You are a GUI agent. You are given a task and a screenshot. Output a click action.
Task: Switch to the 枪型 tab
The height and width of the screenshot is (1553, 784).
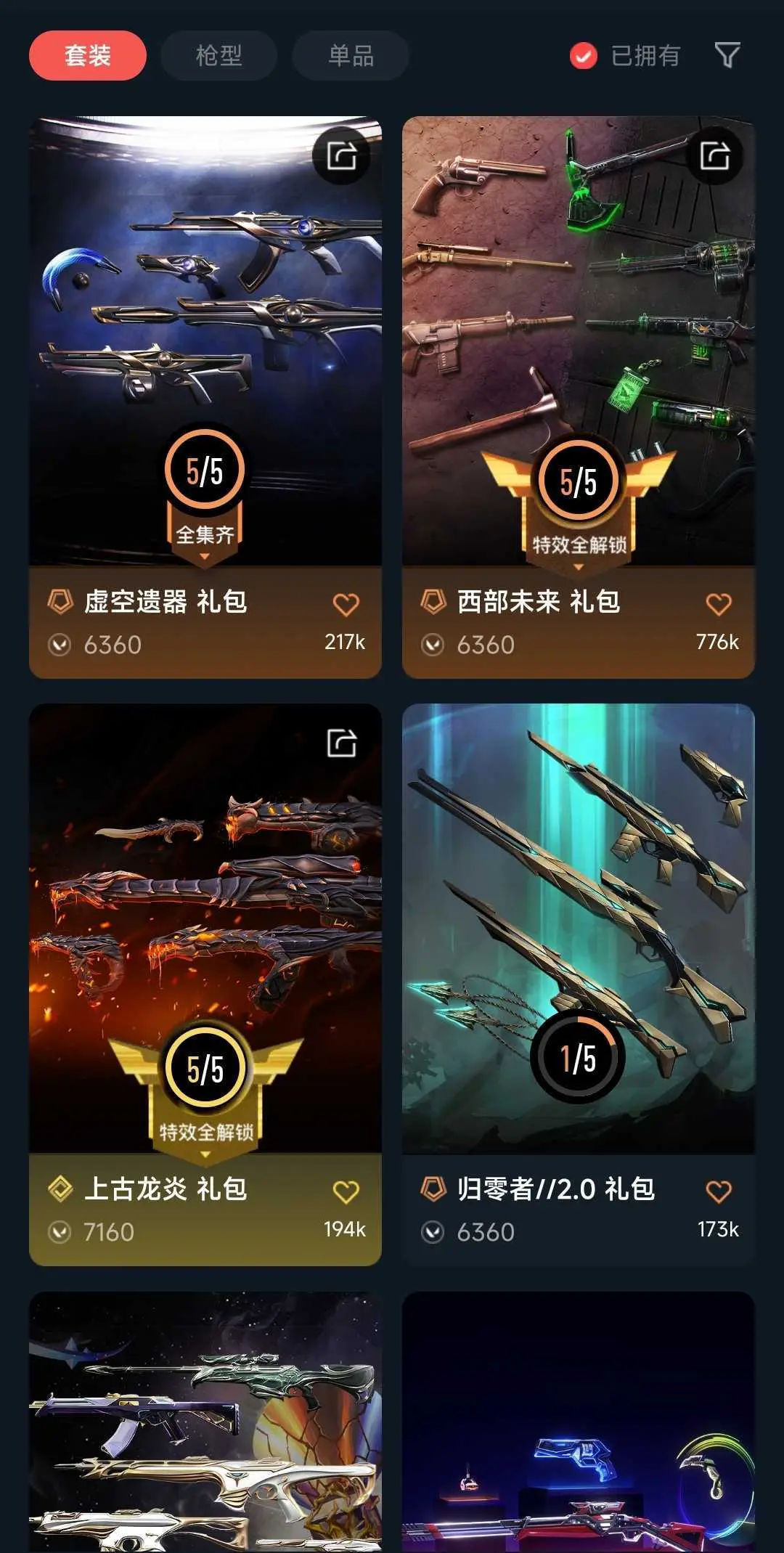(x=219, y=55)
